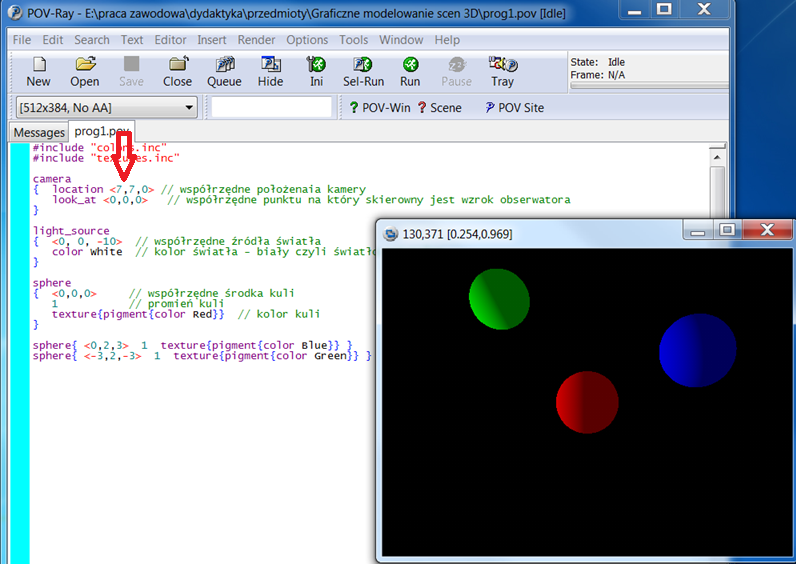Open the Insert menu
The image size is (796, 565).
[x=212, y=40]
